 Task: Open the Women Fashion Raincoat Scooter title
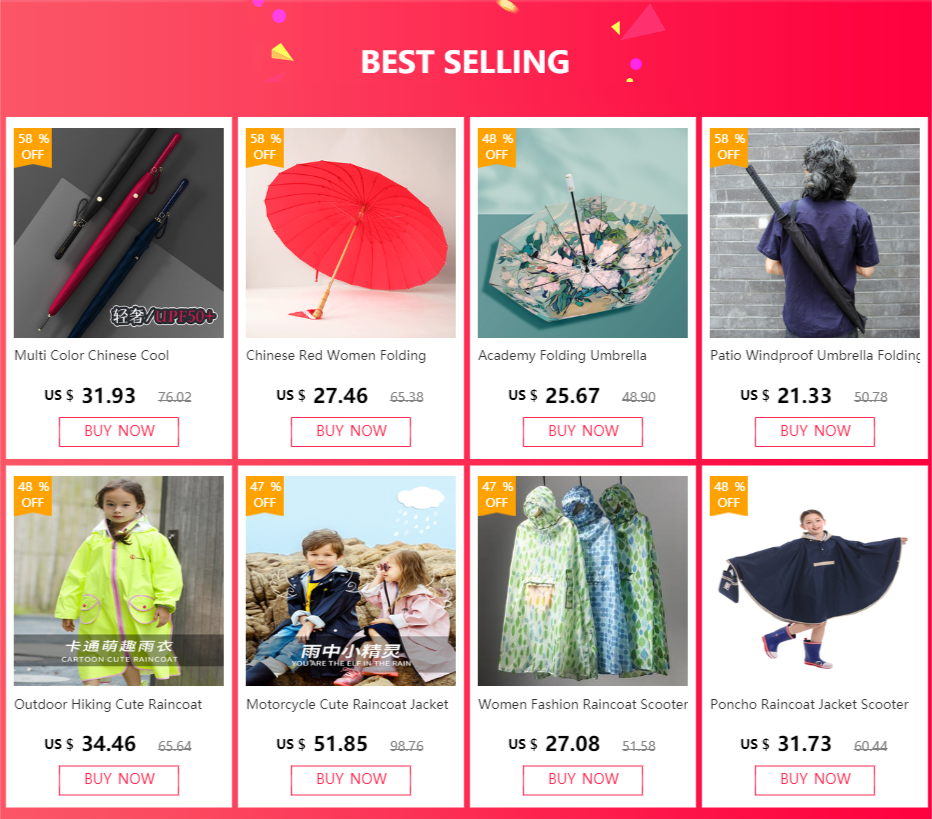point(583,704)
